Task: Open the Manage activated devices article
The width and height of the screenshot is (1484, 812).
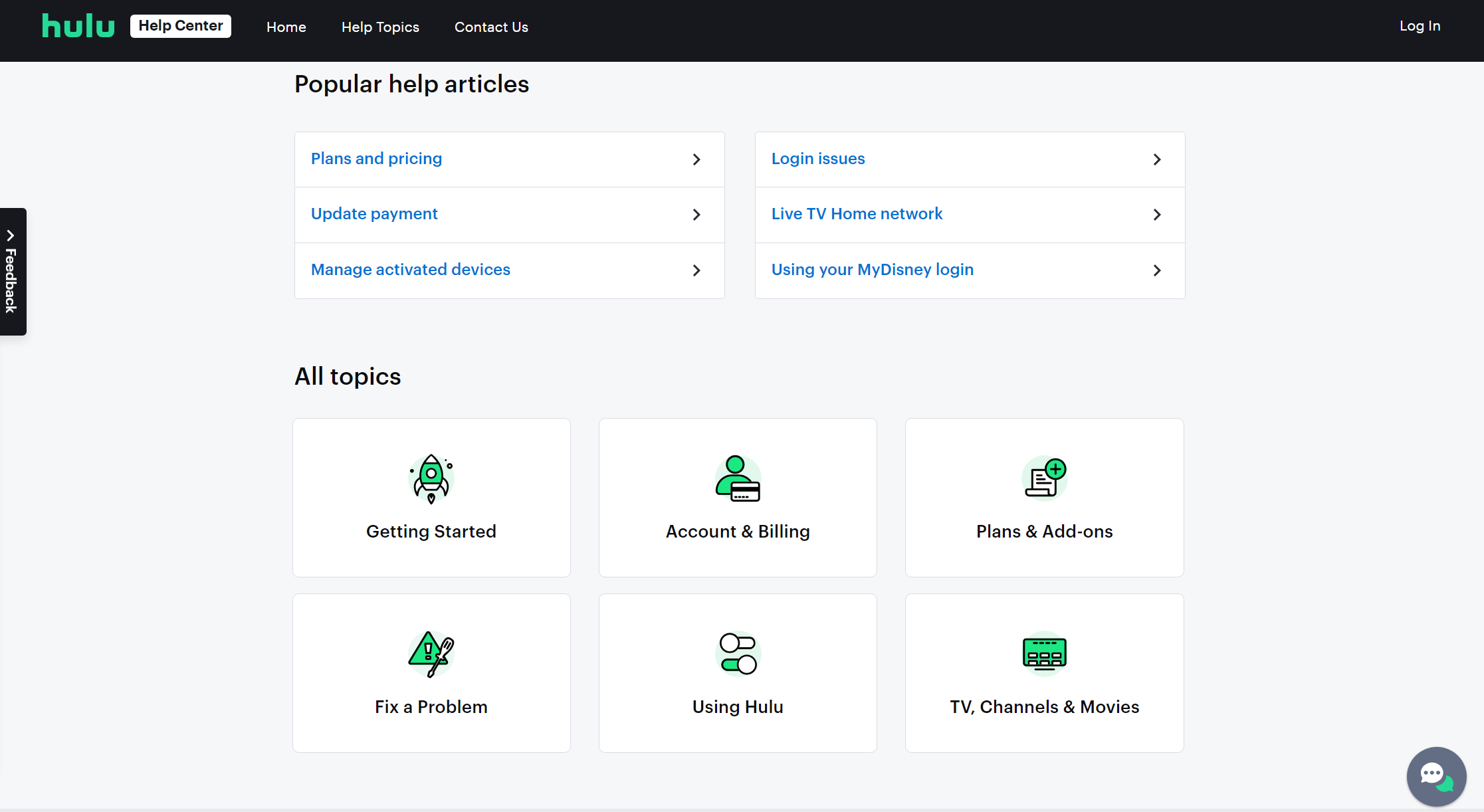Action: coord(509,270)
